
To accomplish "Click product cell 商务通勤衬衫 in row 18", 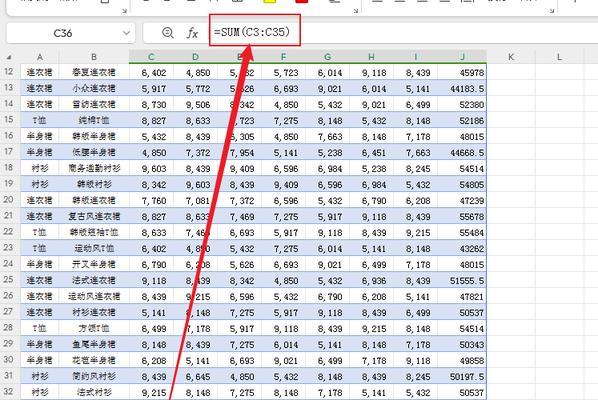I will point(94,168).
